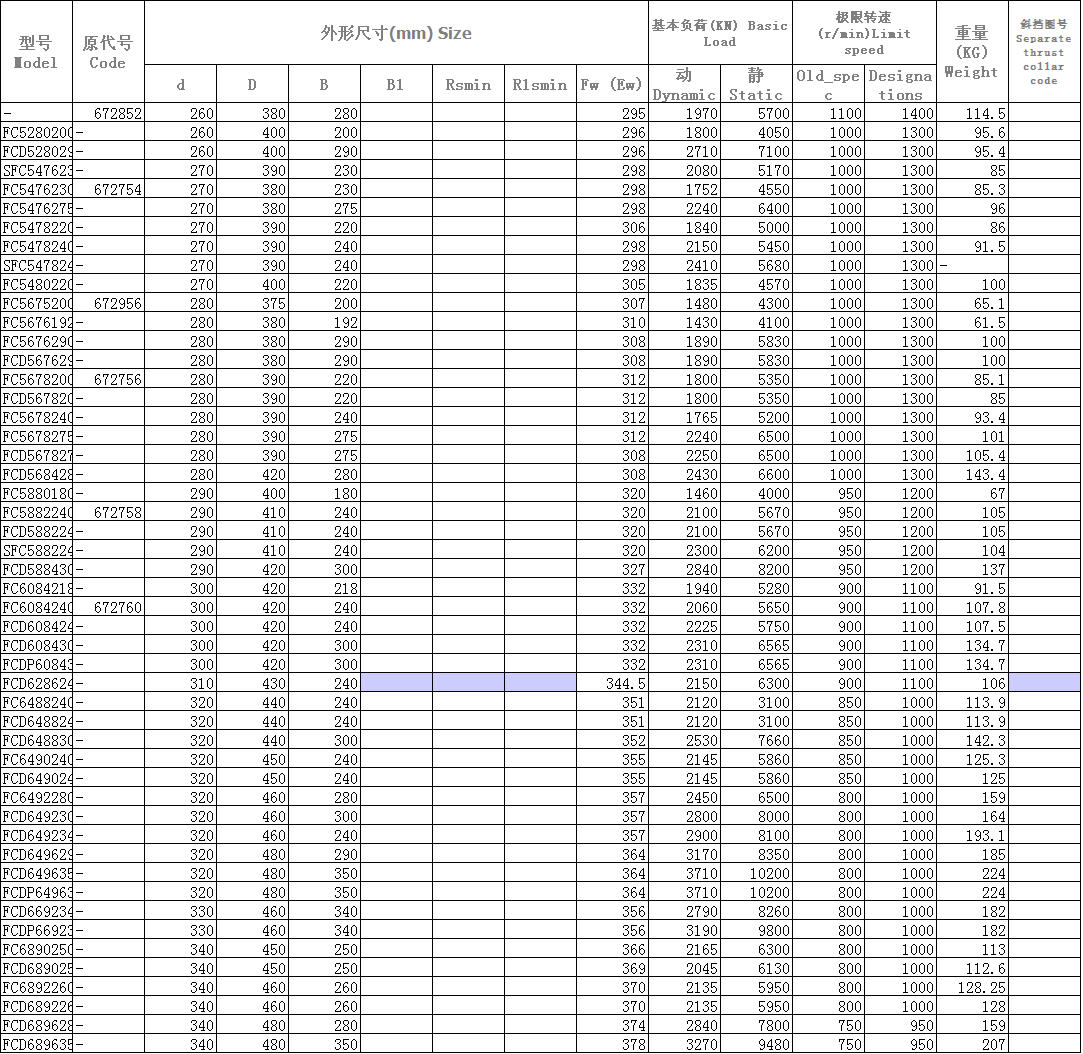Click the 基本负荷 Basic Load header cell
Image resolution: width=1083 pixels, height=1054 pixels.
pos(720,33)
